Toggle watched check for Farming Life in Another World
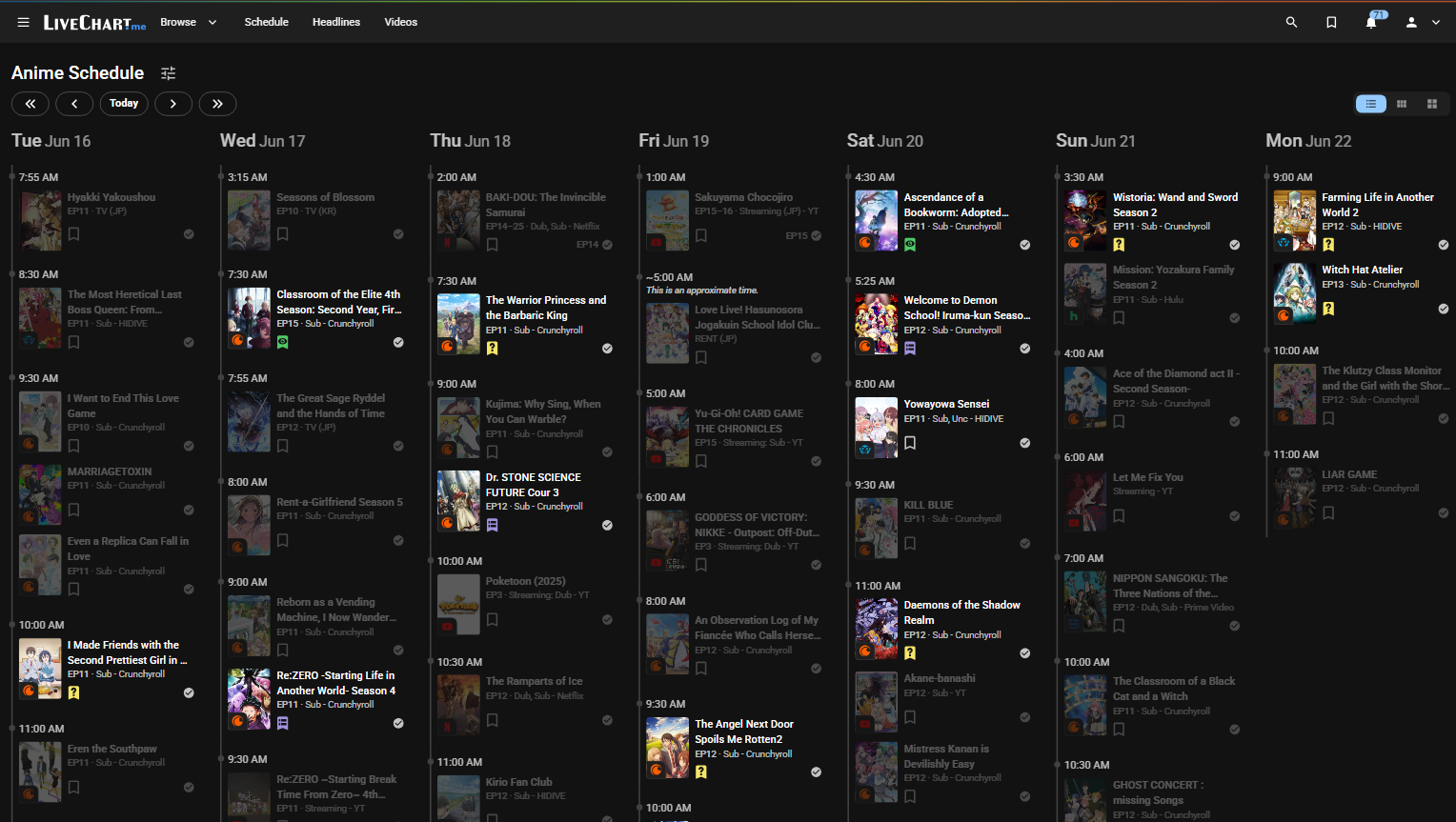The image size is (1456, 822). point(1444,245)
